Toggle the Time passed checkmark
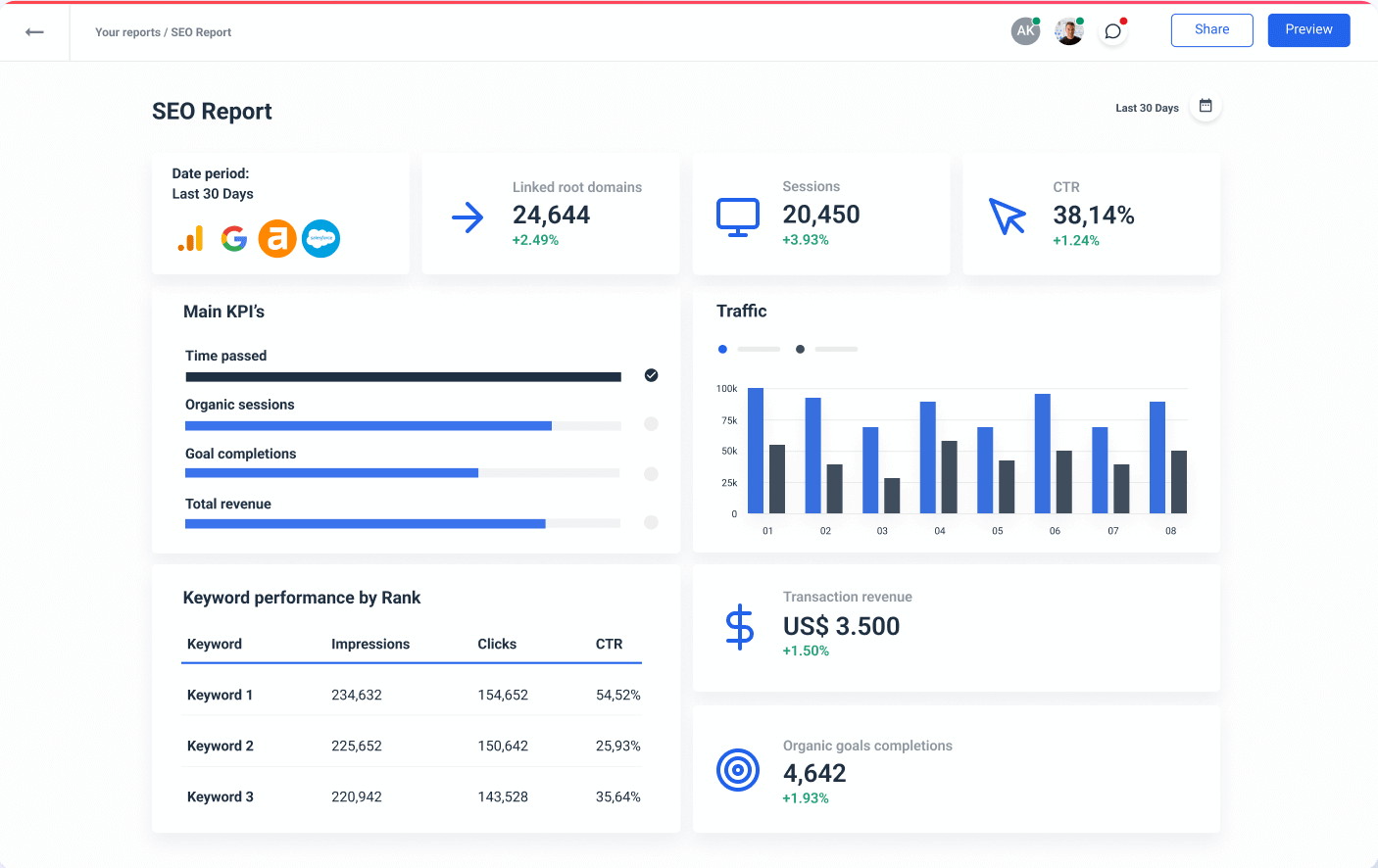This screenshot has width=1378, height=868. 651,374
